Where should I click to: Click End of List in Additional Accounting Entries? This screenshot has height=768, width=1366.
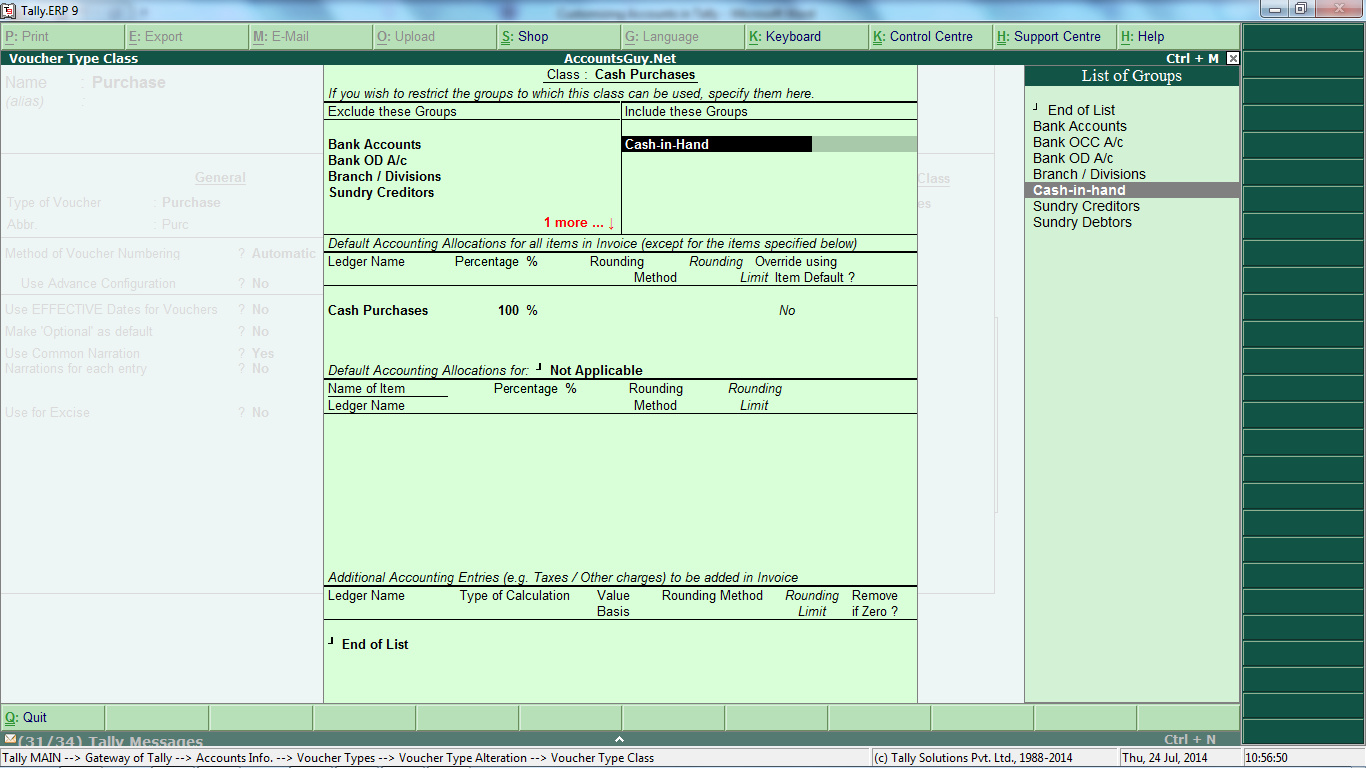375,644
